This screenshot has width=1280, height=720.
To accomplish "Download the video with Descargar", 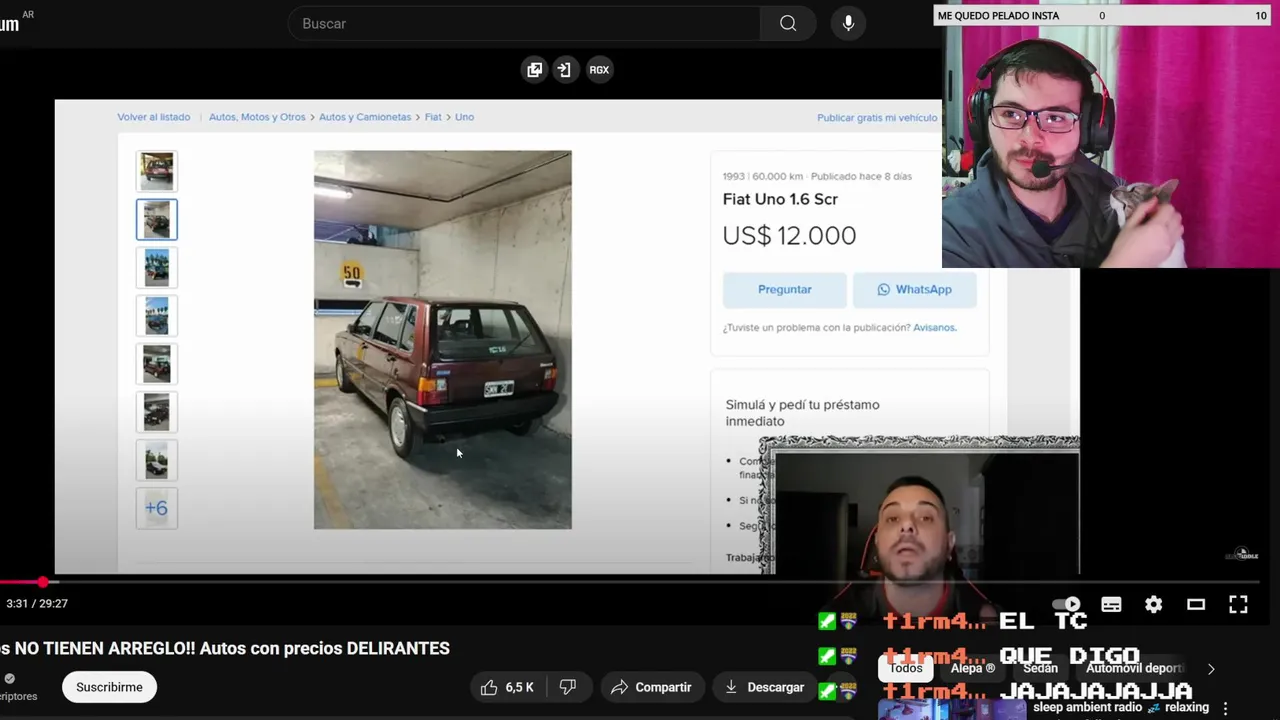I will click(764, 687).
